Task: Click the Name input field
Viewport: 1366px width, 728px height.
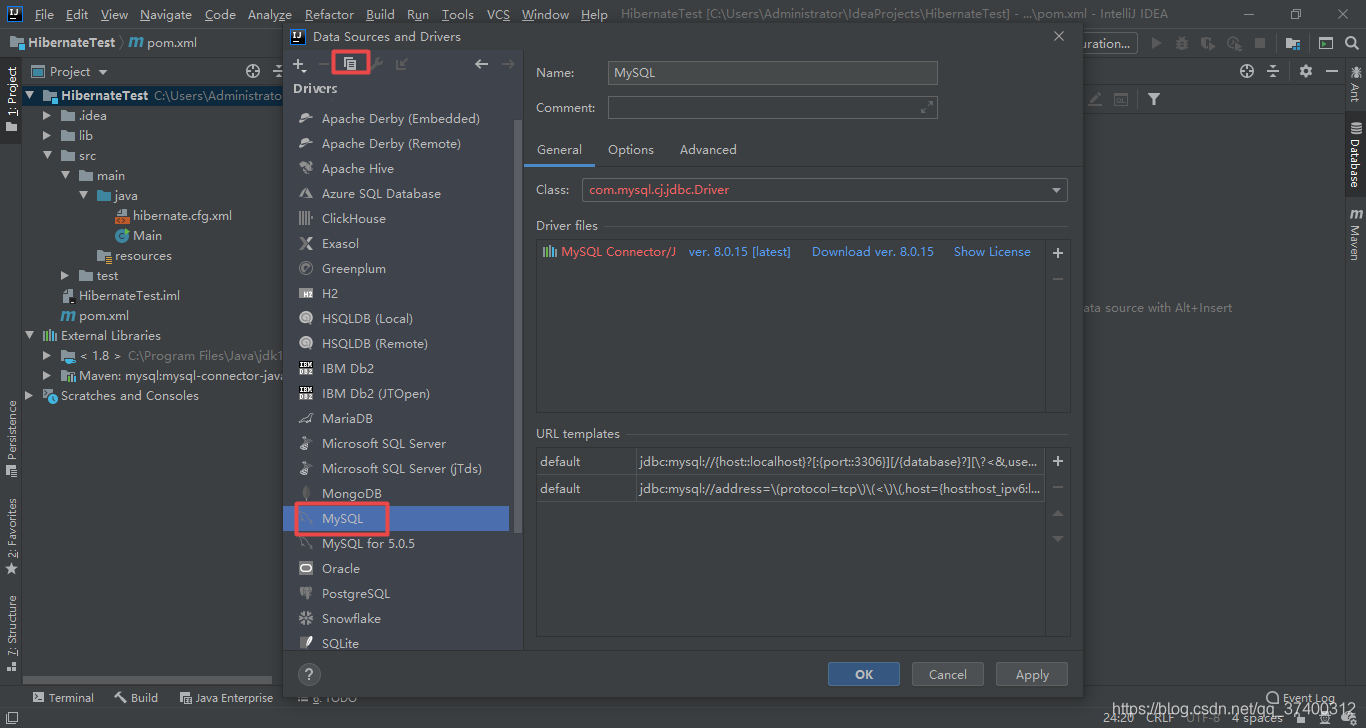Action: point(773,73)
